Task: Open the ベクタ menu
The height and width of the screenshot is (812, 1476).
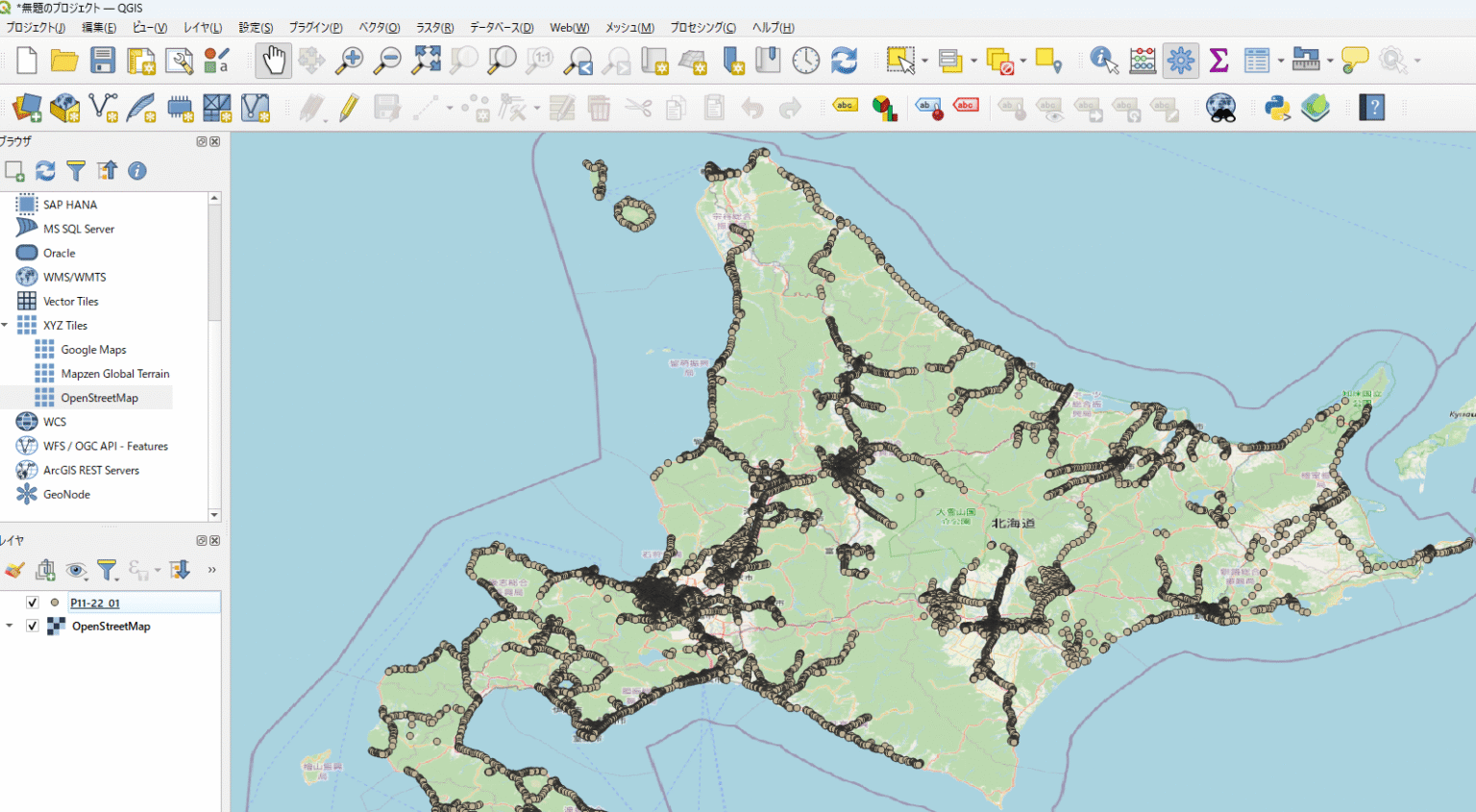Action: coord(379,27)
